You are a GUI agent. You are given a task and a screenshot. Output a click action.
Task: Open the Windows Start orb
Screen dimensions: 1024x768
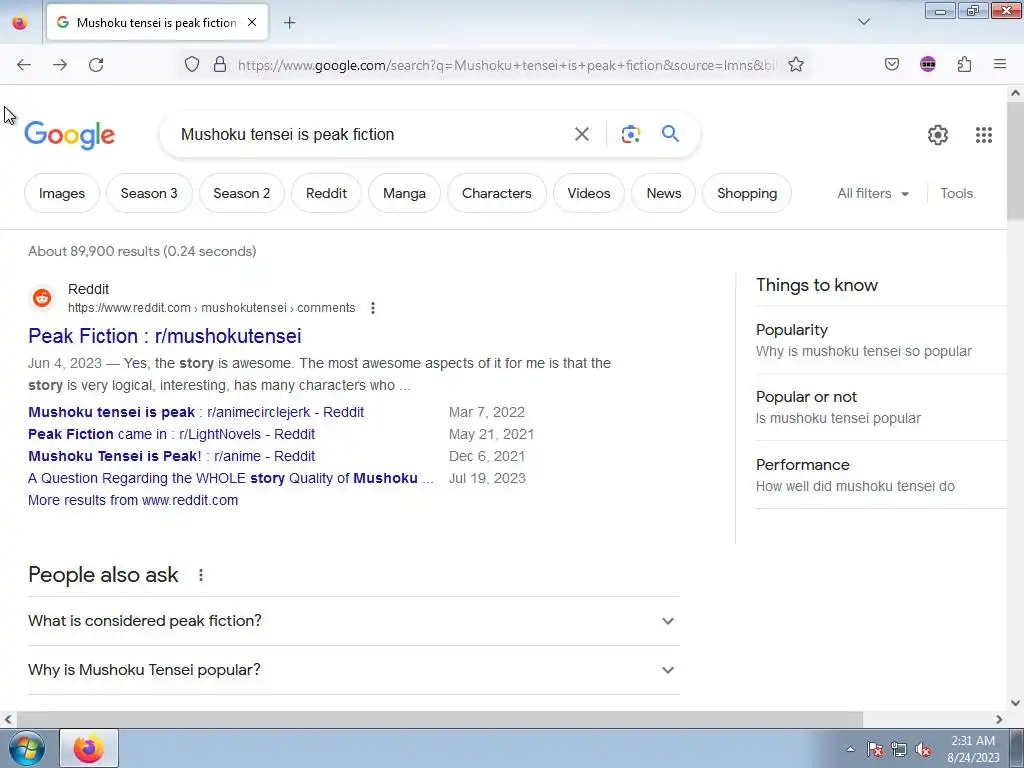(x=27, y=748)
